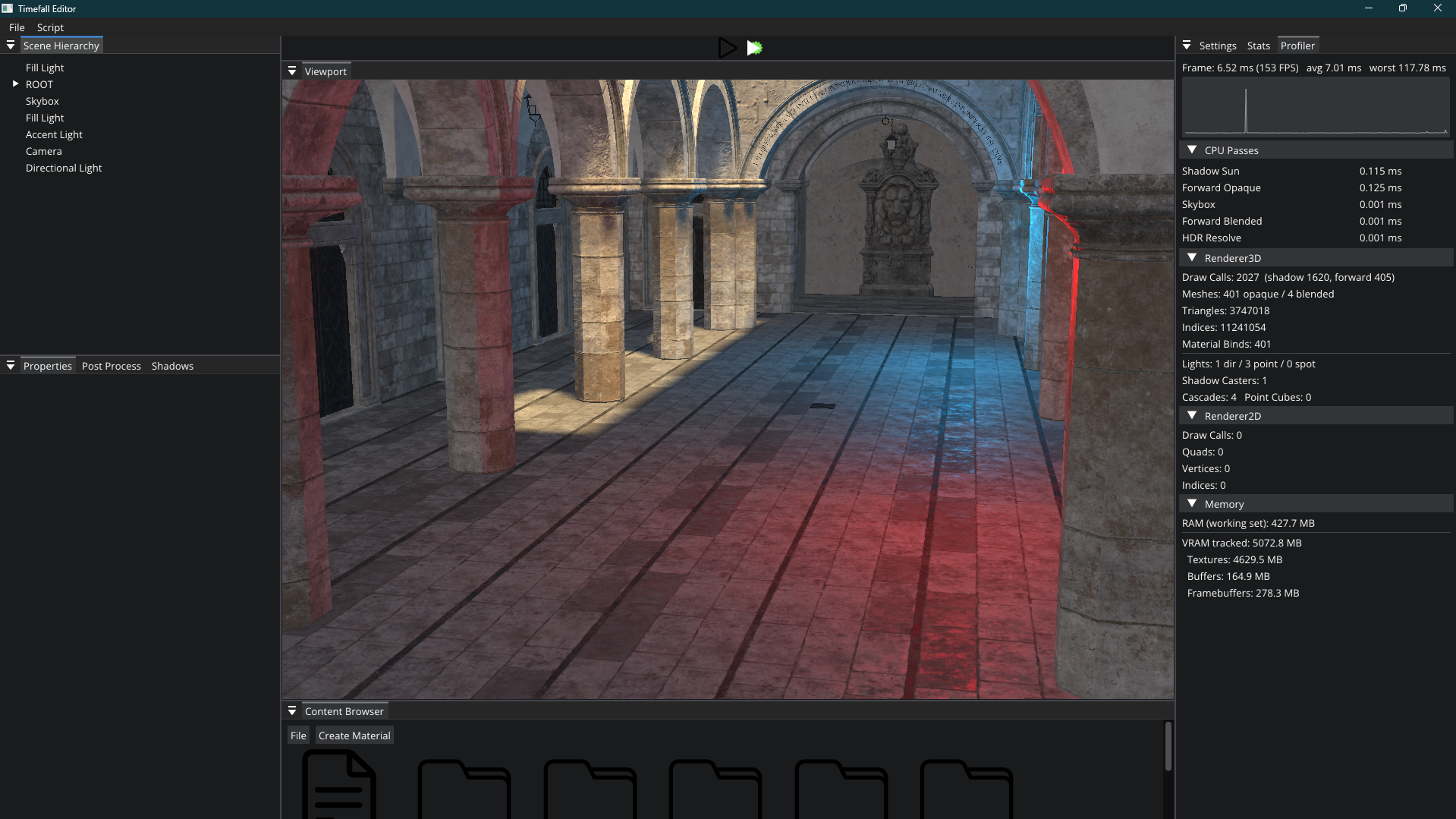The height and width of the screenshot is (819, 1456).
Task: Switch to the Settings tab
Action: click(x=1218, y=46)
